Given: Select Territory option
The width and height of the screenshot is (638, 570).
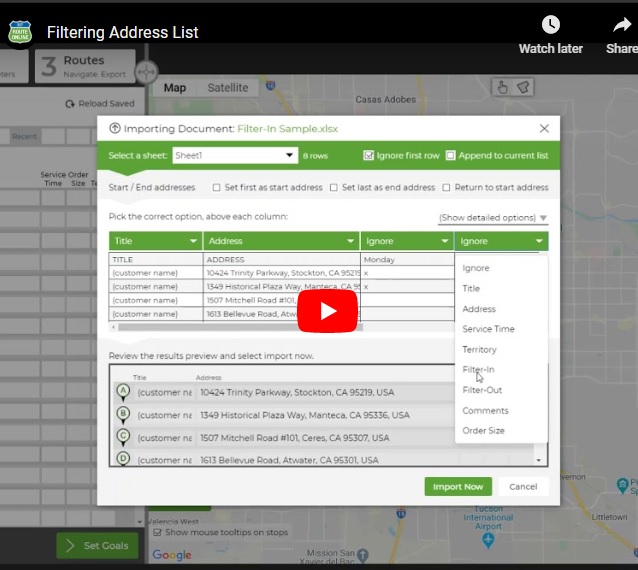Looking at the screenshot, I should point(479,349).
